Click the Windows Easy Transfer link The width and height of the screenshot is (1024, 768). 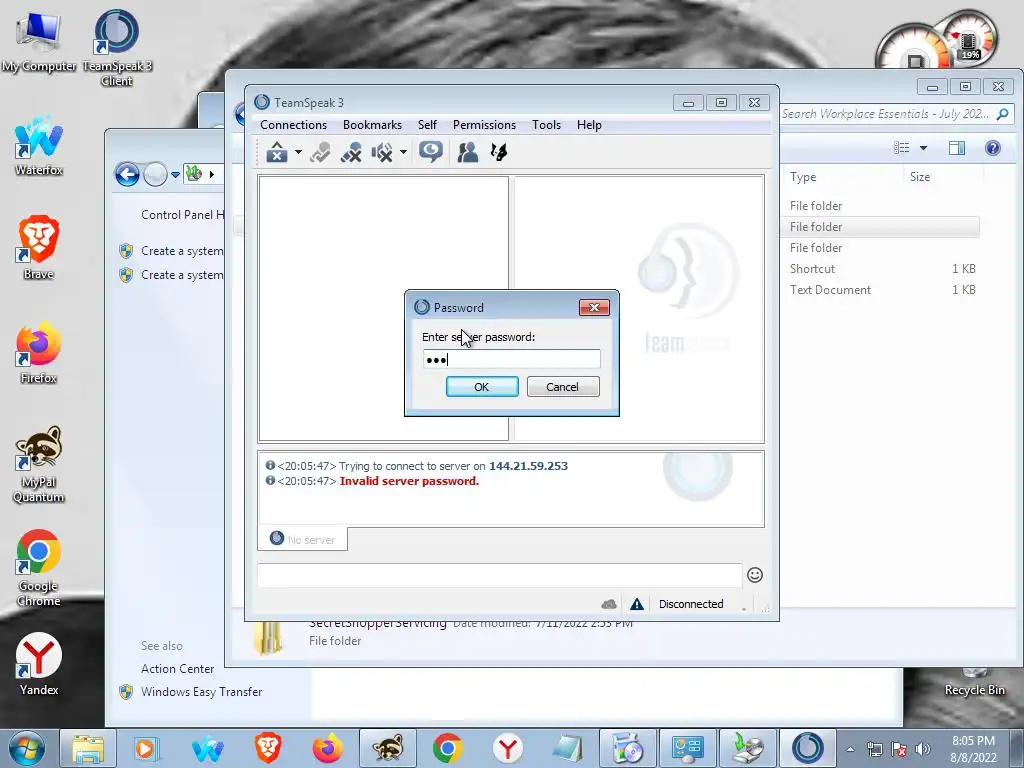[x=201, y=692]
